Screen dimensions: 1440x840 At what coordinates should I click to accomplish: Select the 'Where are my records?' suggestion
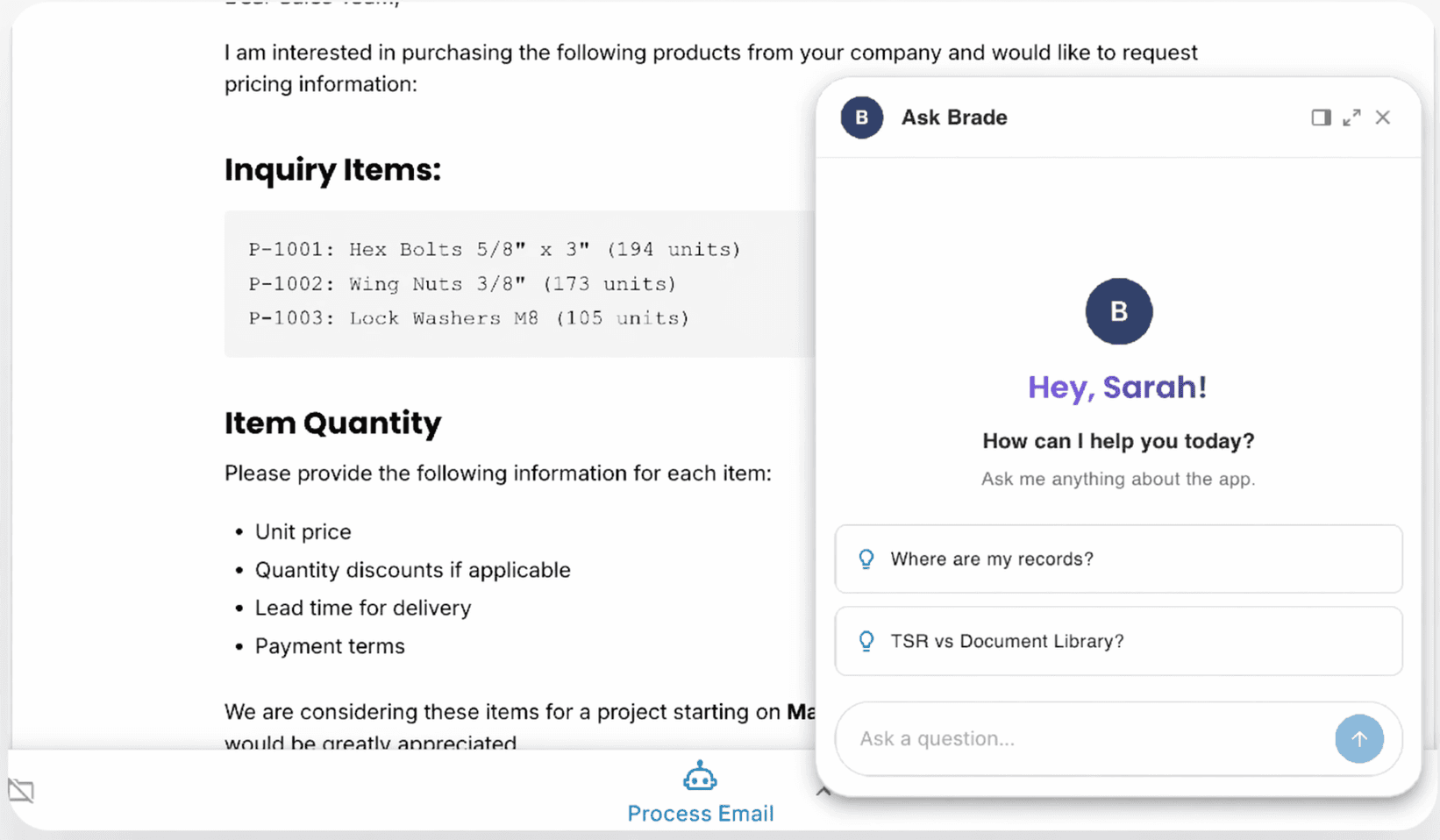(1118, 559)
